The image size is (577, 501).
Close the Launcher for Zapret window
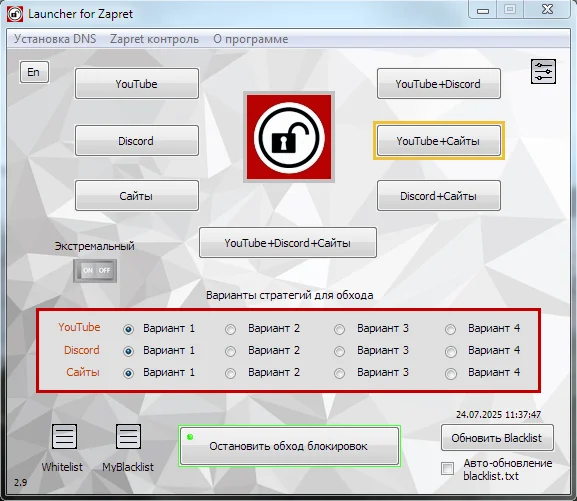[548, 10]
